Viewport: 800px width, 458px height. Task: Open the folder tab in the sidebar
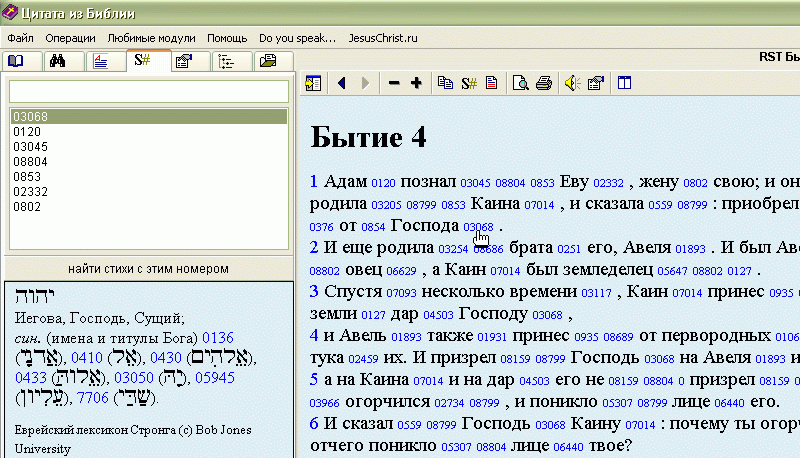click(x=267, y=61)
